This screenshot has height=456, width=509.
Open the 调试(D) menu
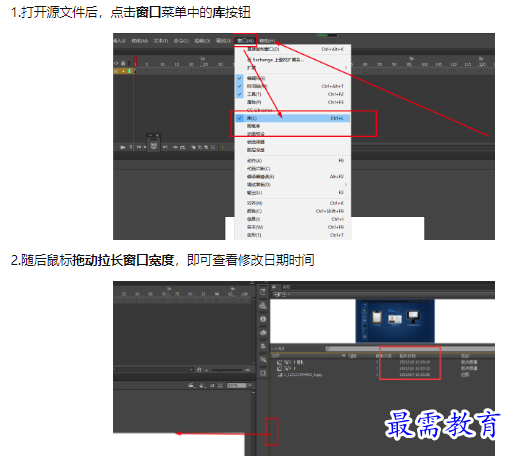pos(223,41)
